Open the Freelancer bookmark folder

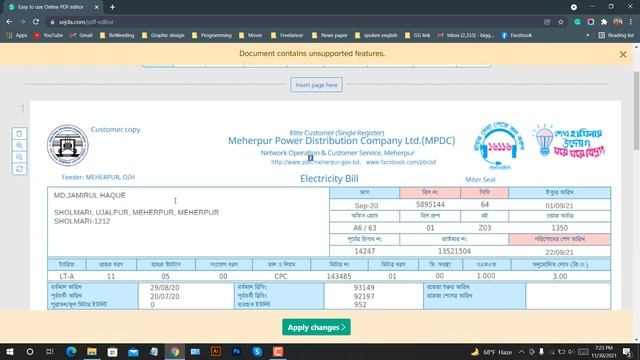tap(287, 36)
